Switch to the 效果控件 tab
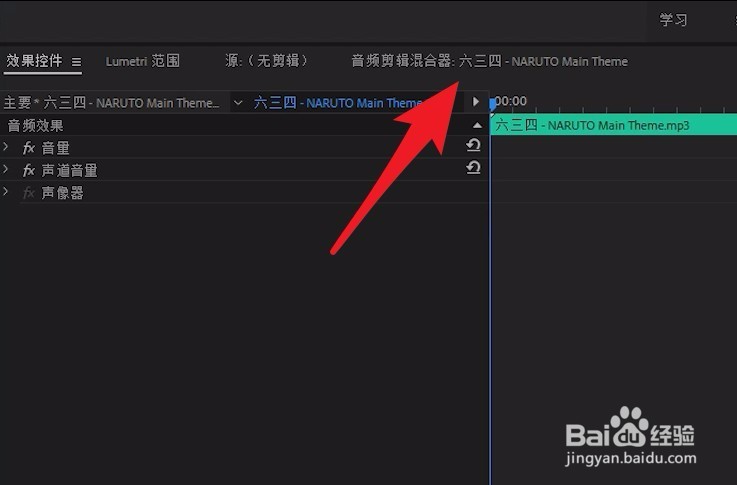The image size is (737, 485). [x=34, y=61]
